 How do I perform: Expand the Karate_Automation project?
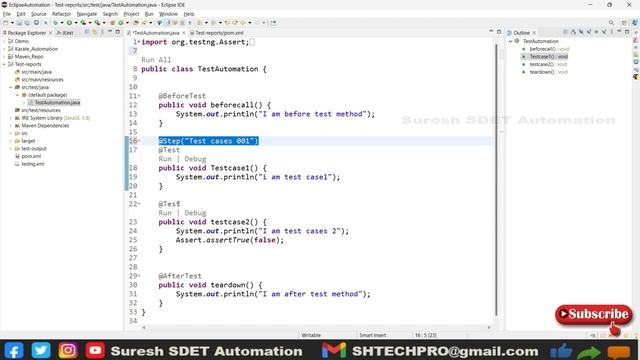pyautogui.click(x=4, y=49)
